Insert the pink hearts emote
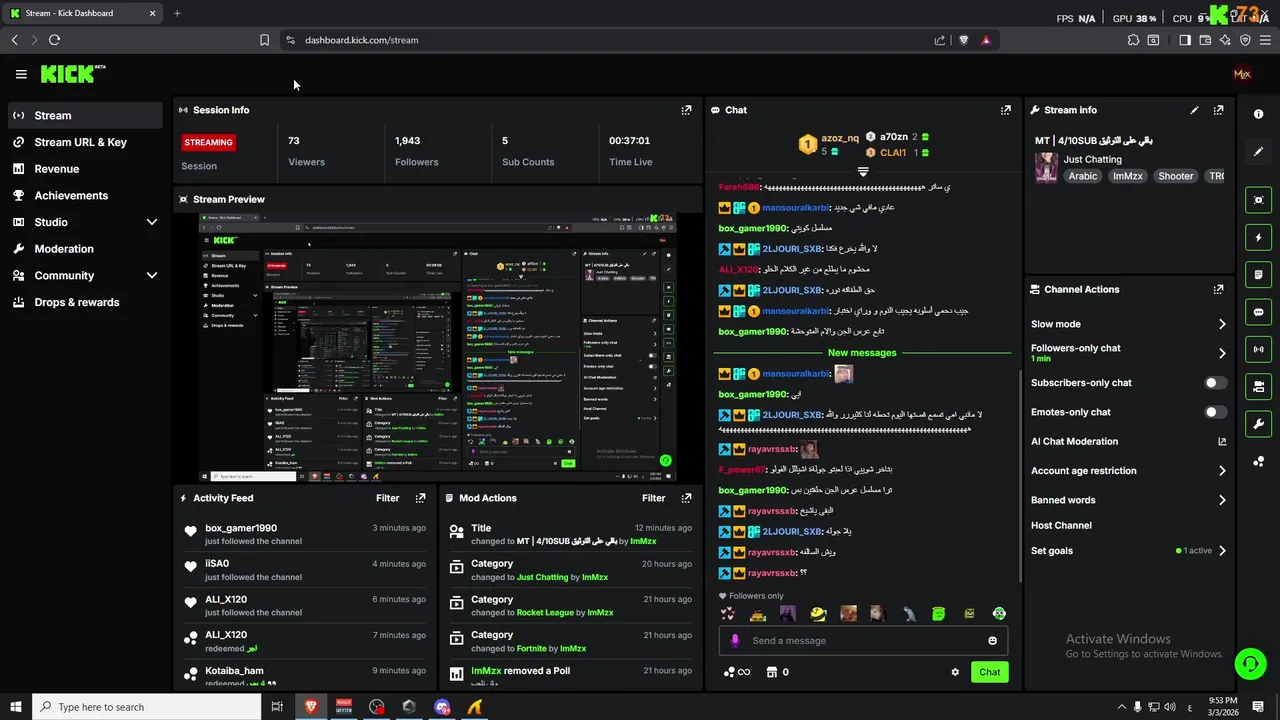 (x=728, y=614)
